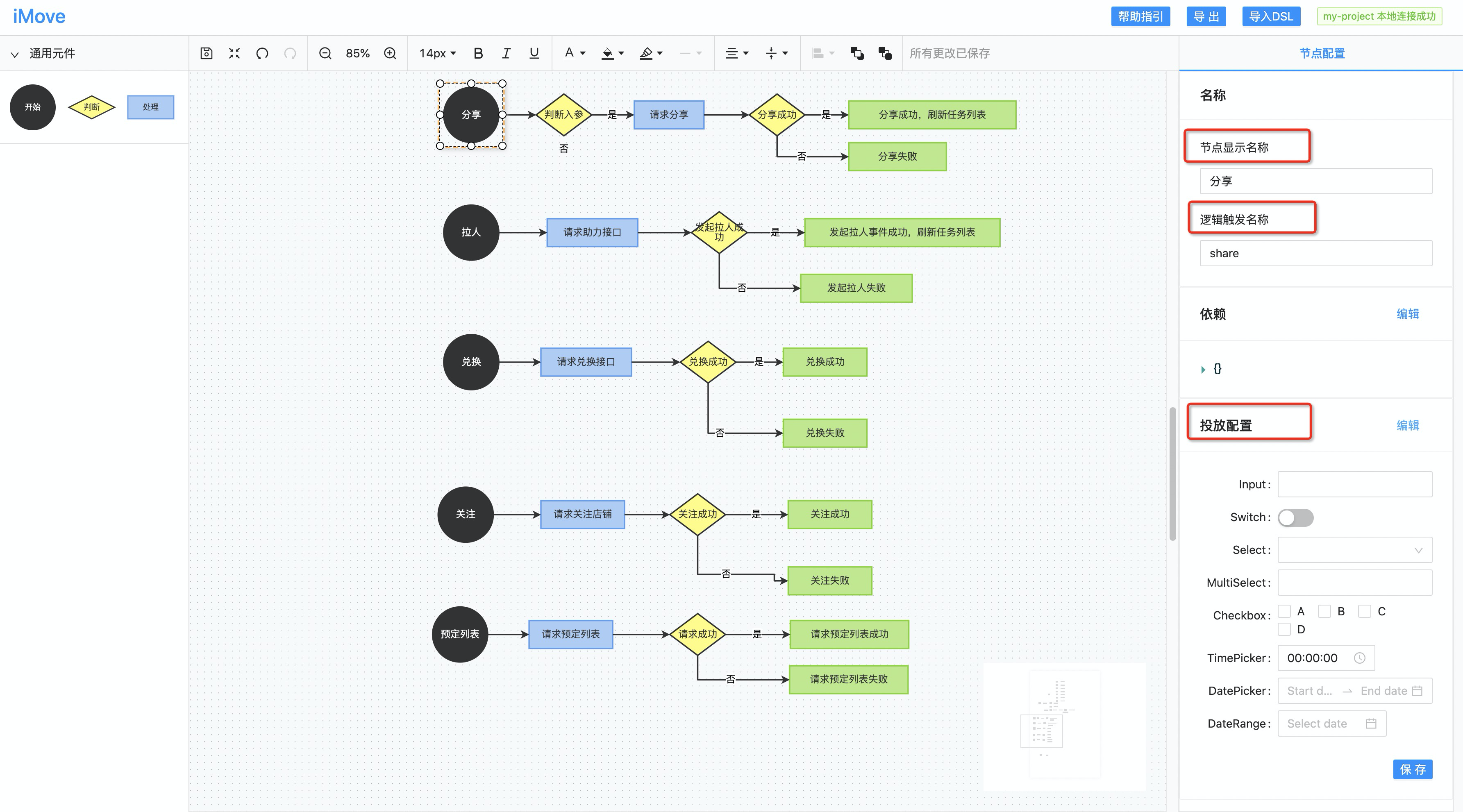Click the 导入DSL button
This screenshot has width=1463, height=812.
pos(1271,16)
